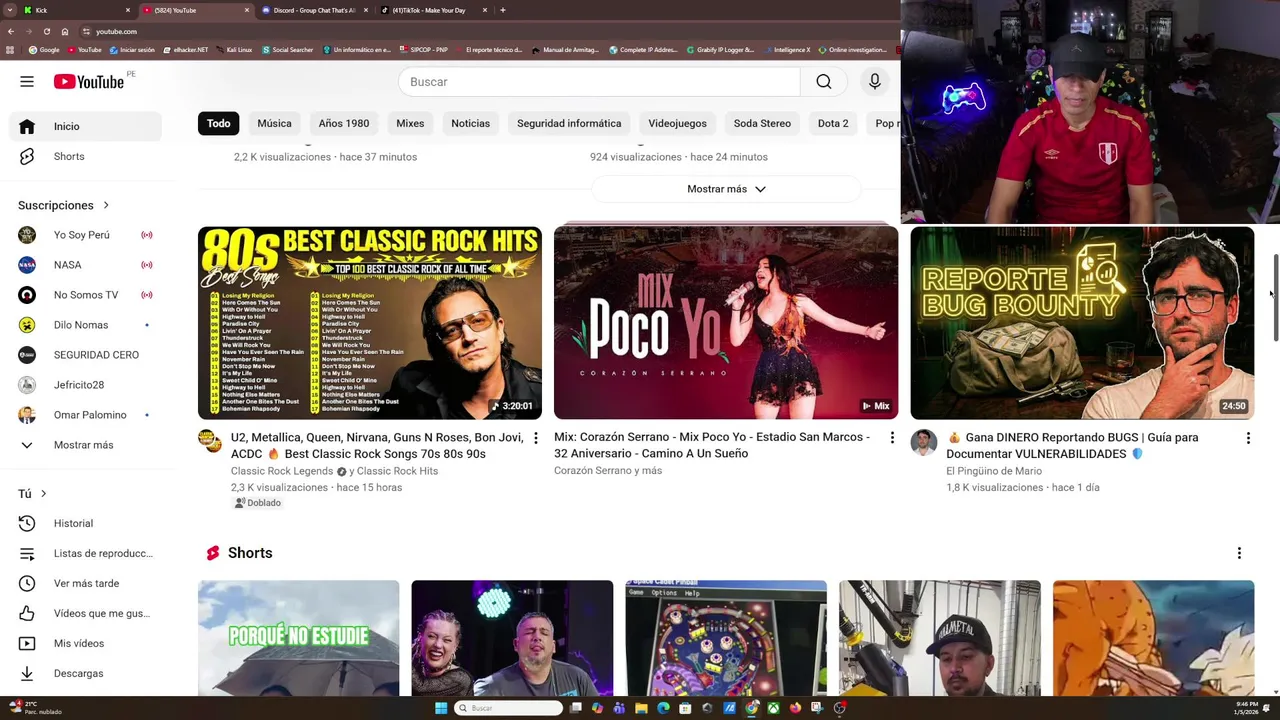Select the Videojuegos filter chip

[677, 123]
